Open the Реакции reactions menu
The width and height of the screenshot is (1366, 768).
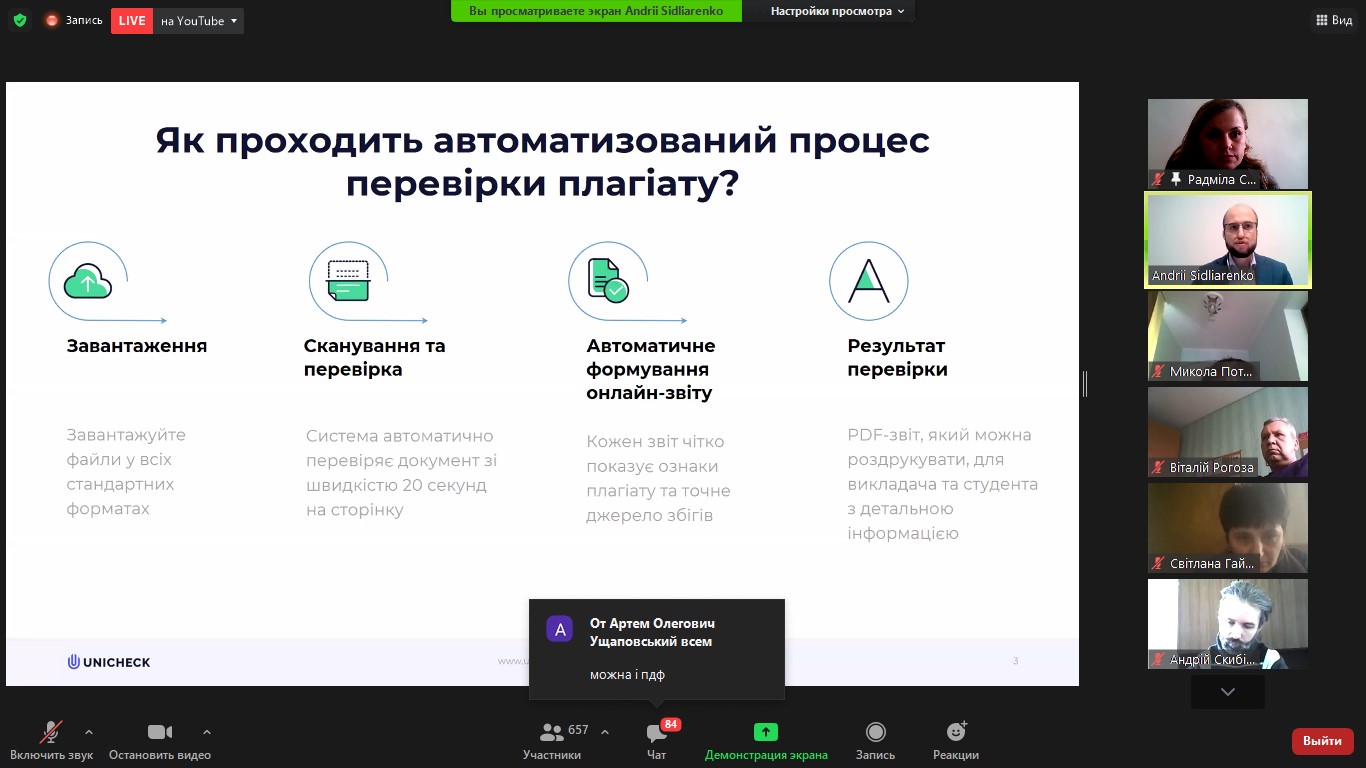[x=956, y=741]
